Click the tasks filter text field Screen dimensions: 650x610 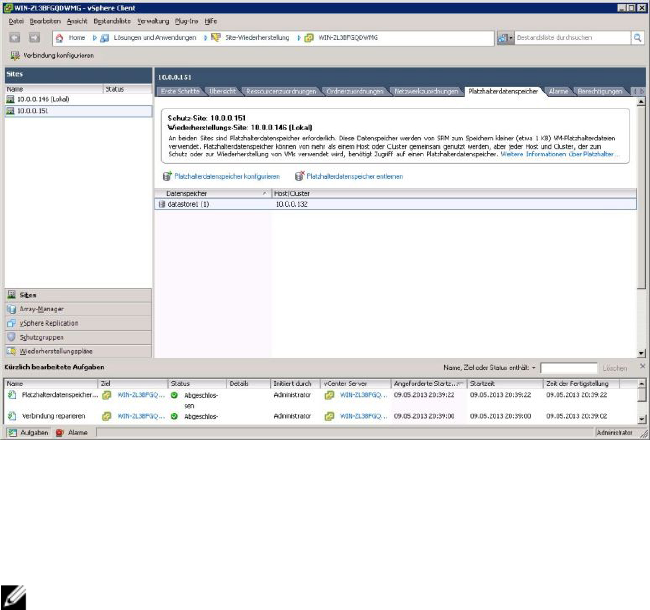[x=569, y=368]
